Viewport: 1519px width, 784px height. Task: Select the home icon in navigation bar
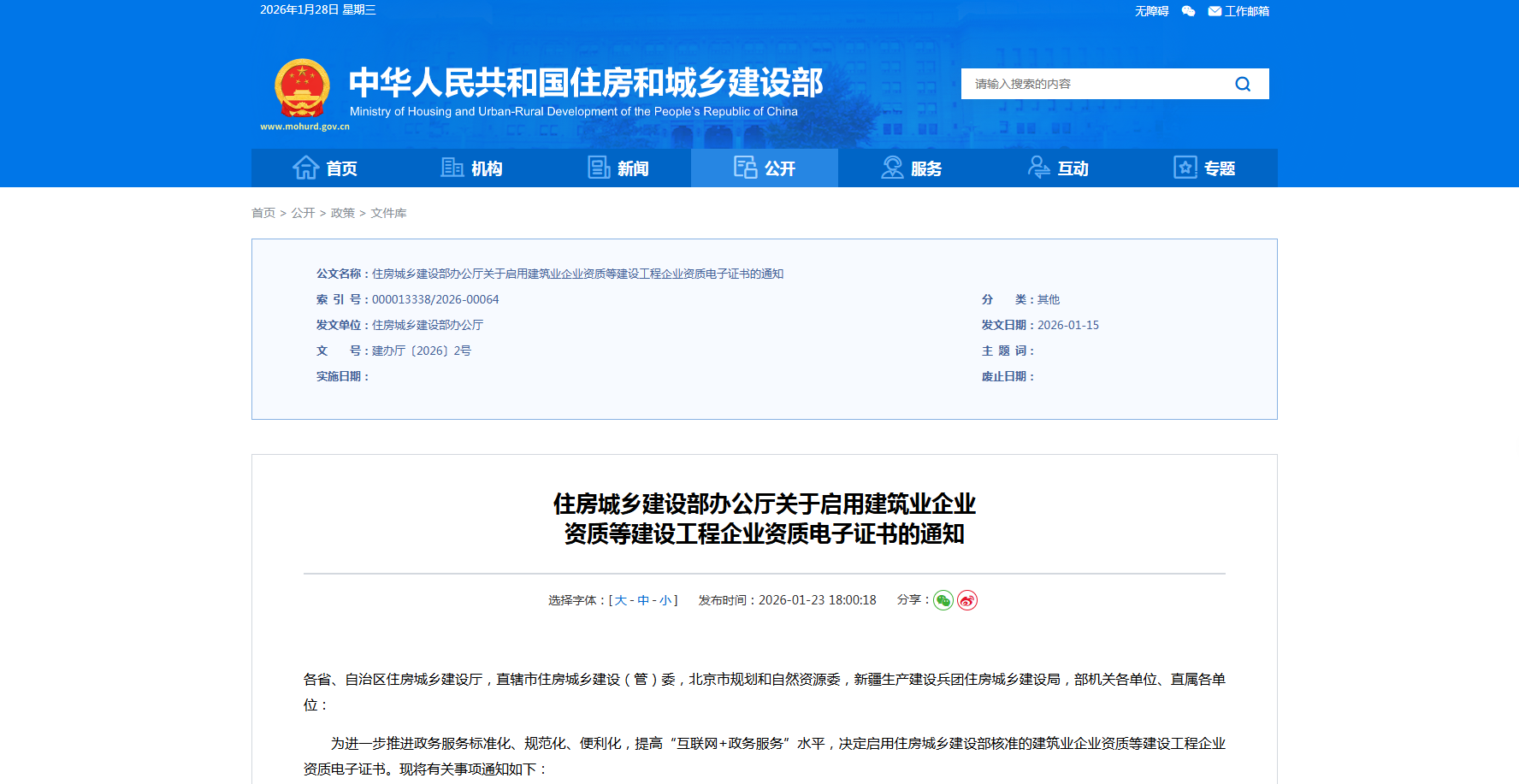click(x=305, y=168)
